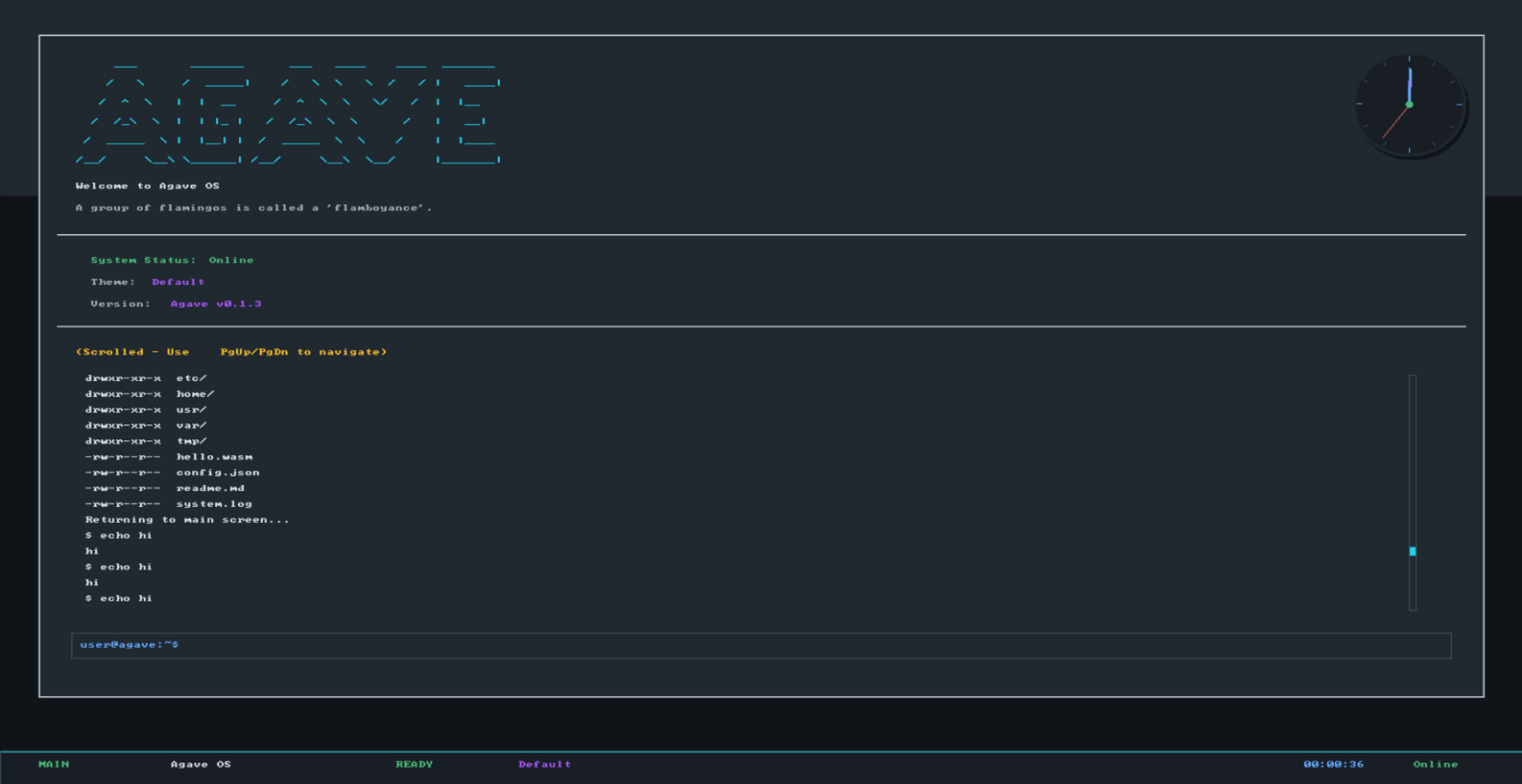This screenshot has width=1522, height=784.
Task: Click the Online indicator in the status bar
Action: 1435,764
